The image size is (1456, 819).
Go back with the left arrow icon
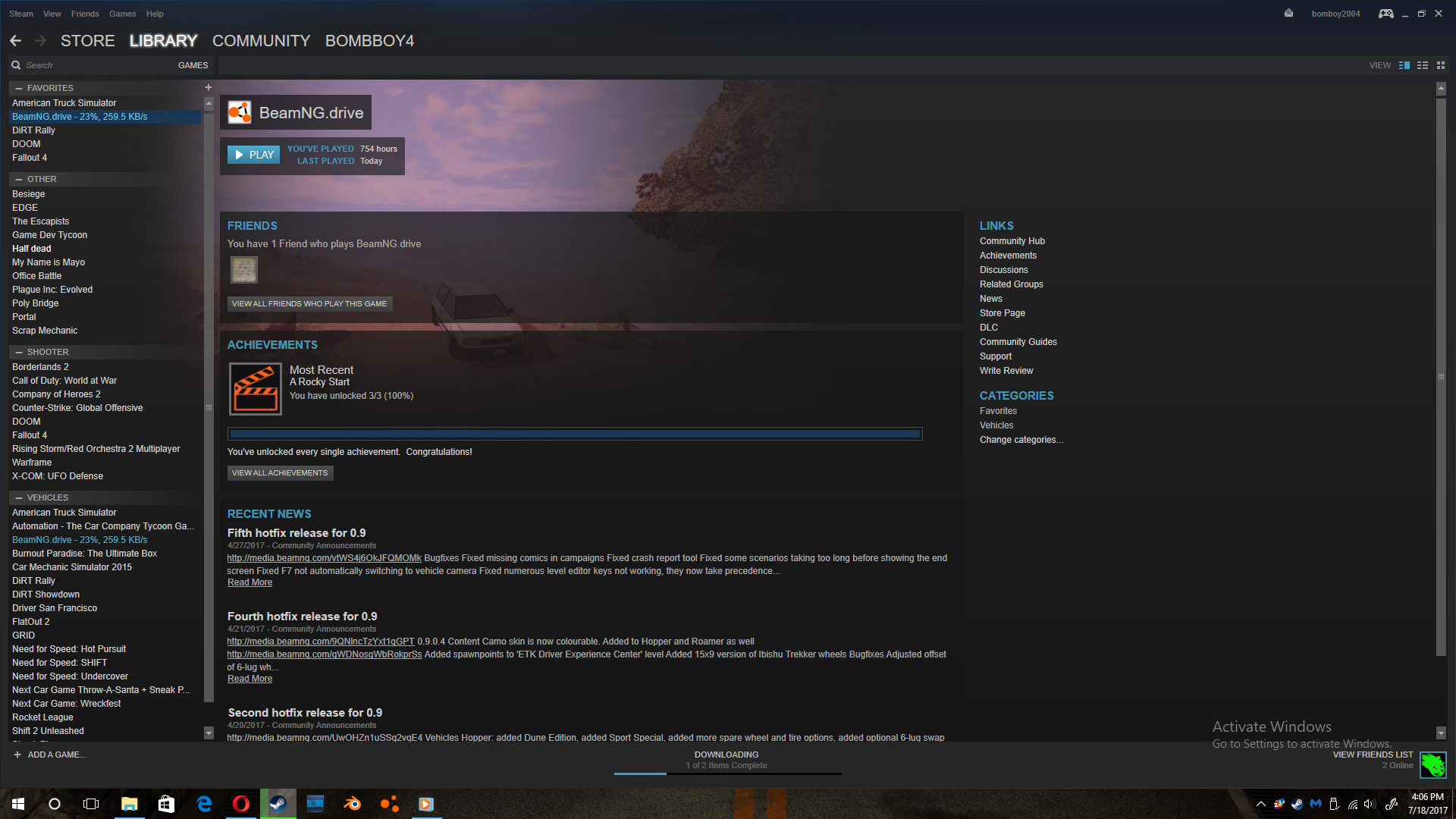(15, 41)
